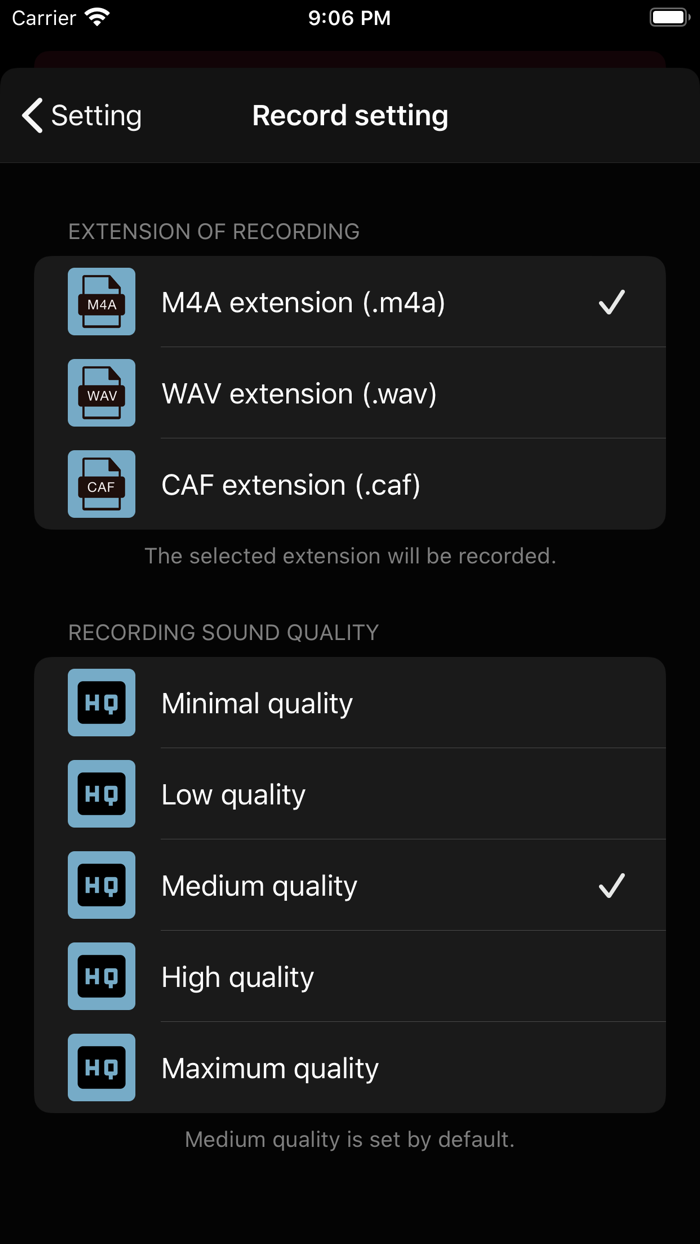Tap the Wi-Fi icon in the status bar
The width and height of the screenshot is (700, 1244).
point(95,16)
